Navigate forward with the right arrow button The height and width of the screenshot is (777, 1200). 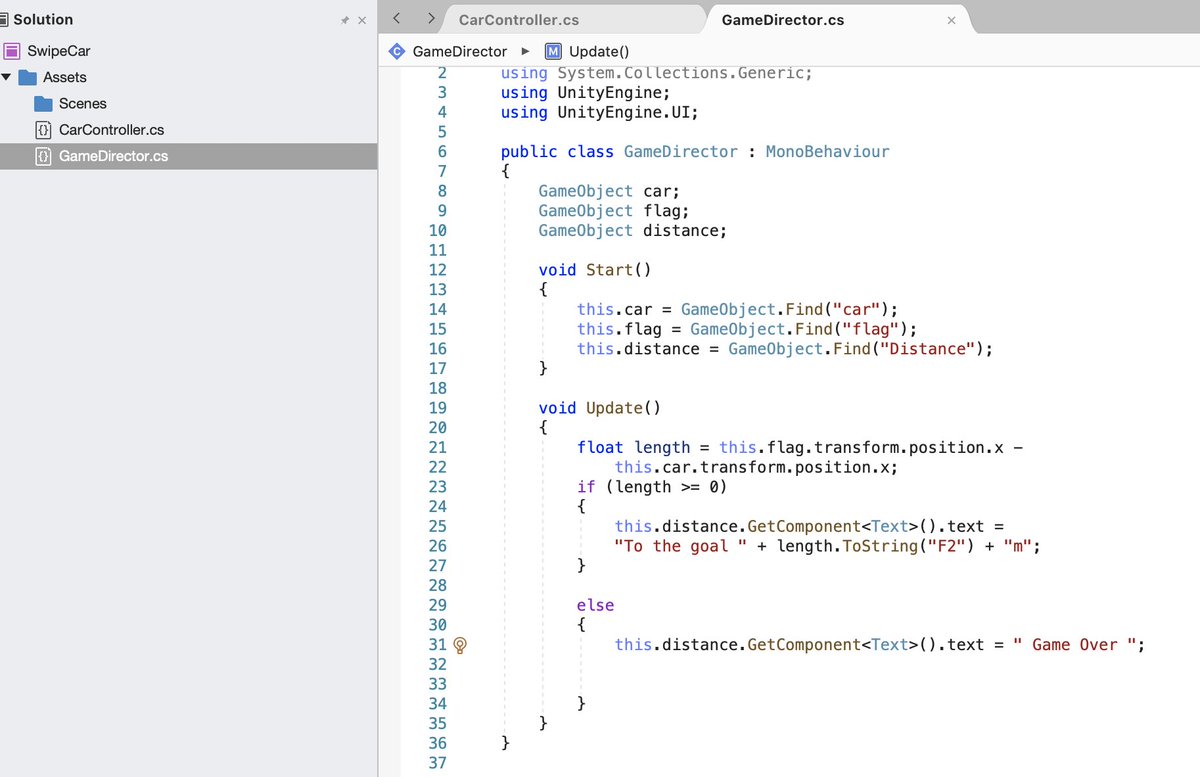tap(431, 19)
